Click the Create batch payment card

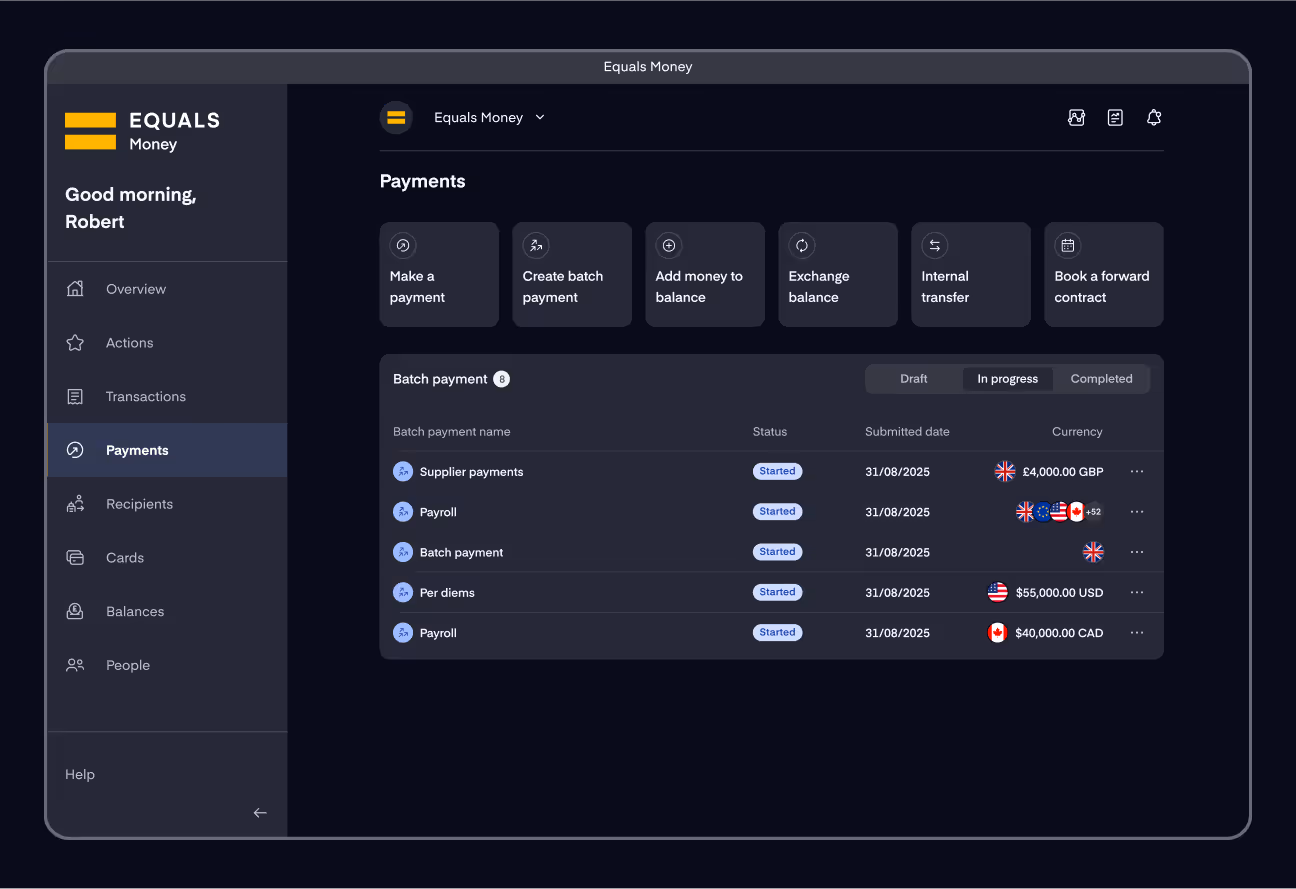point(572,274)
